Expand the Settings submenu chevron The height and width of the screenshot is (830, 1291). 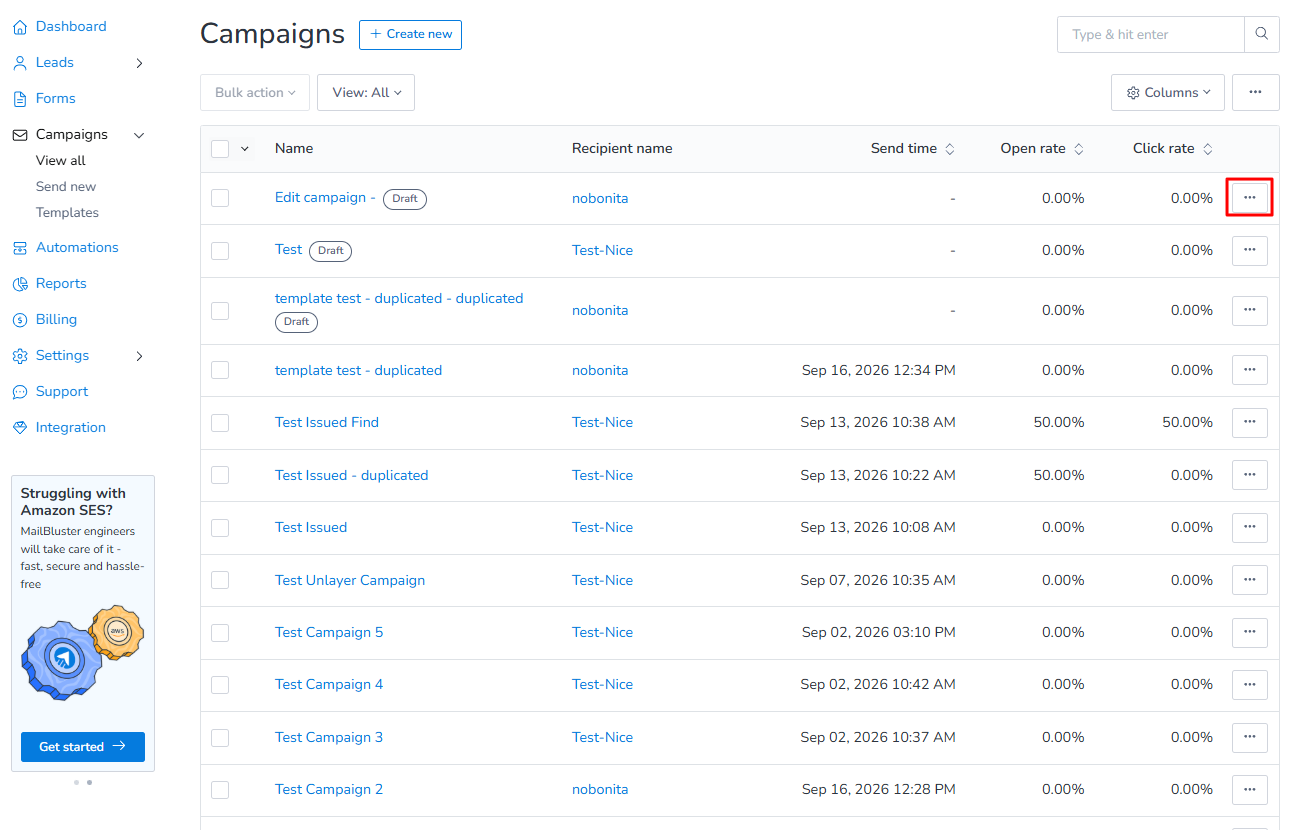tap(139, 356)
